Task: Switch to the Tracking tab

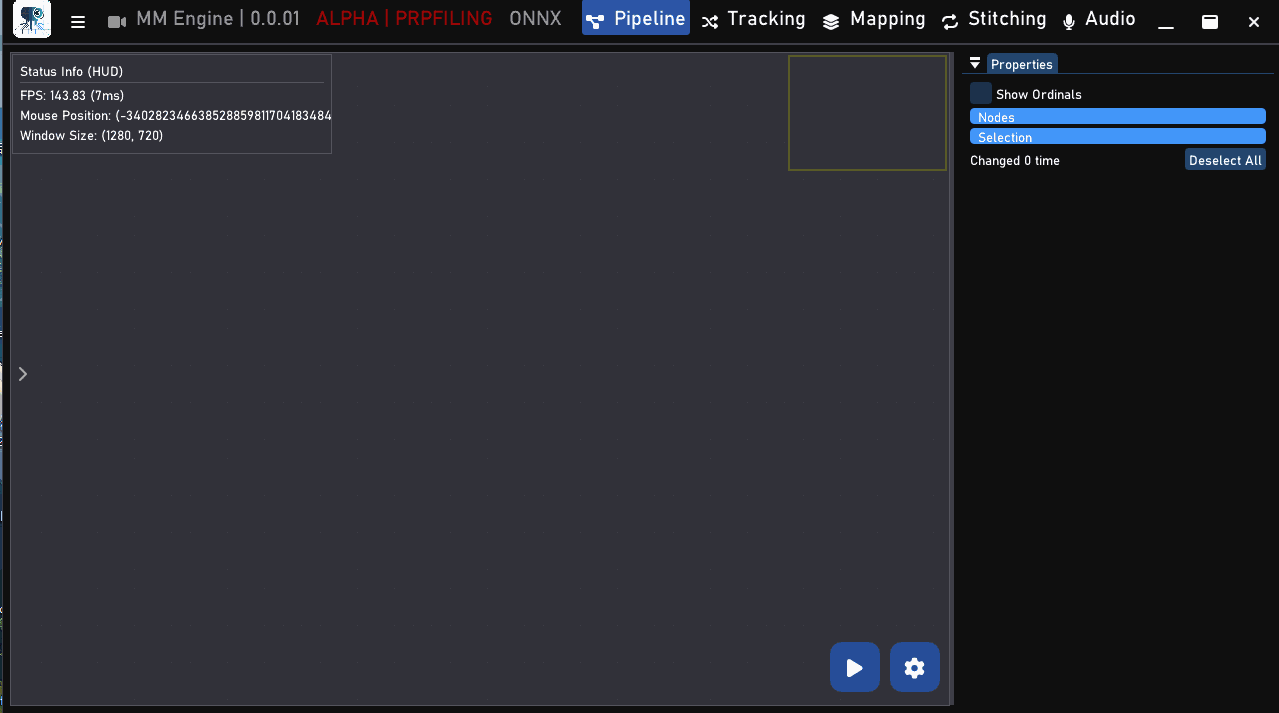Action: [765, 18]
